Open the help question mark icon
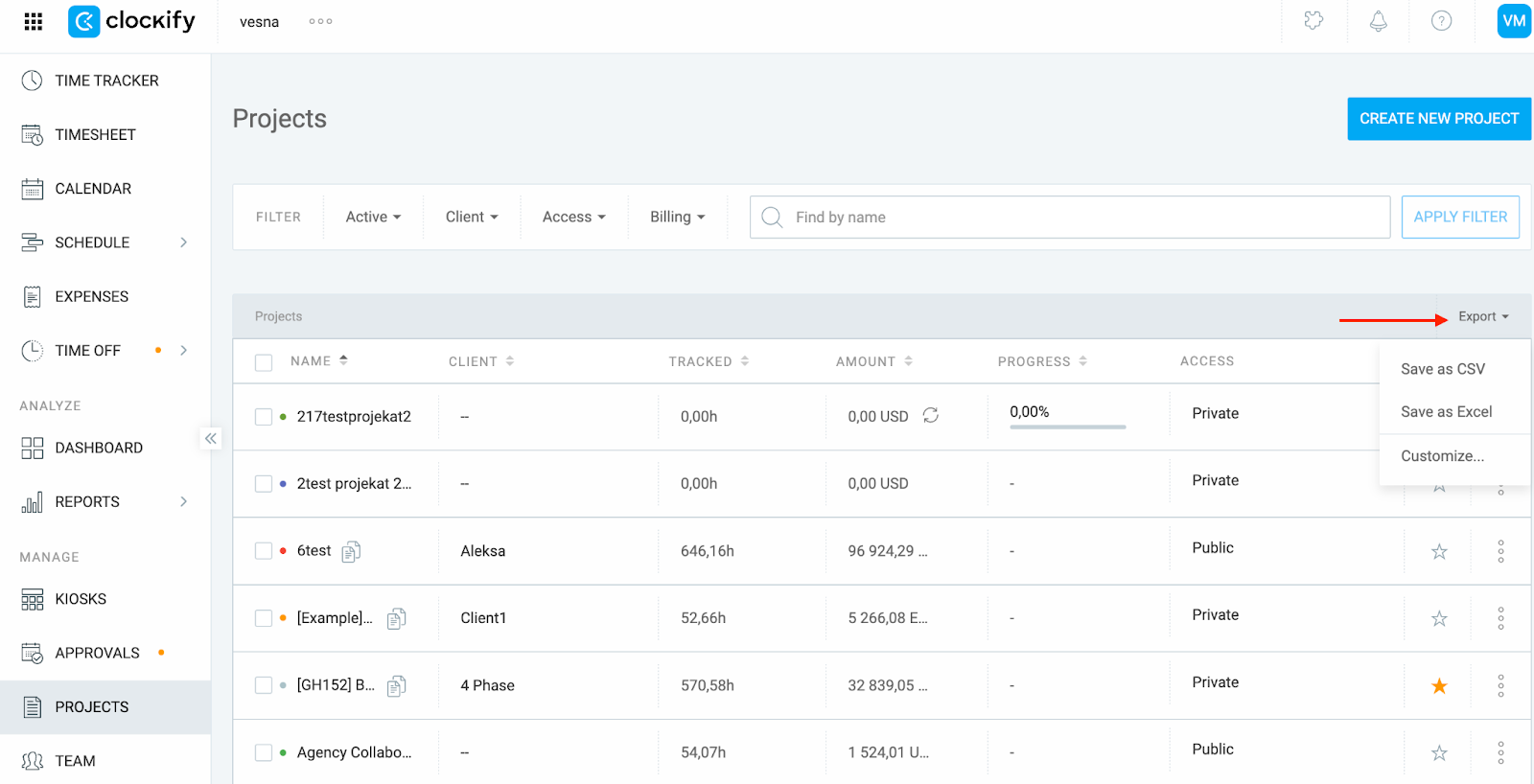Screen dimensions: 1534x784 click(1441, 21)
